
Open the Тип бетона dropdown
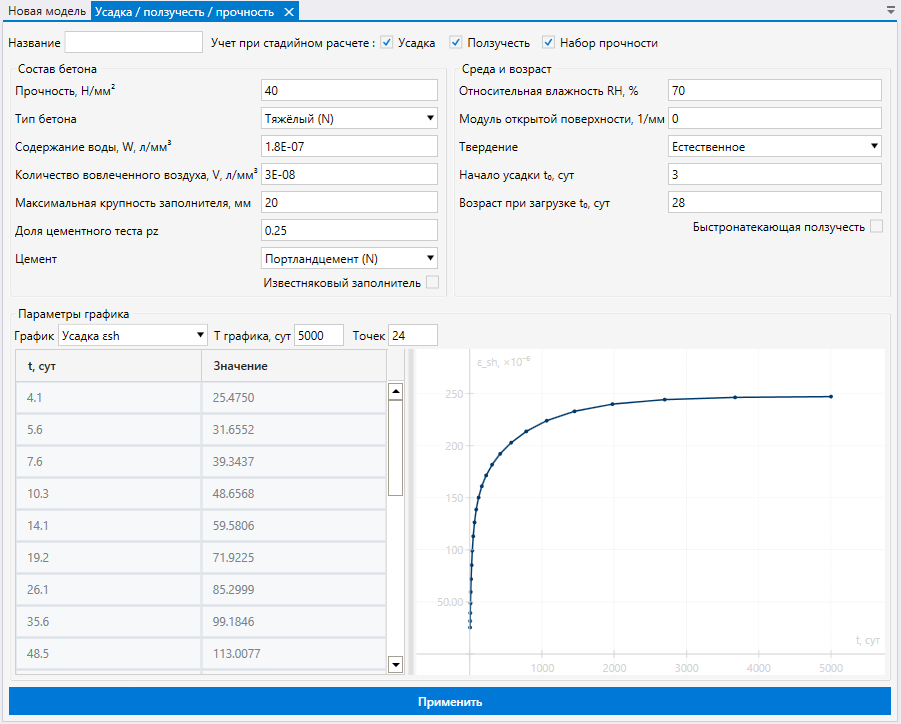(x=349, y=118)
